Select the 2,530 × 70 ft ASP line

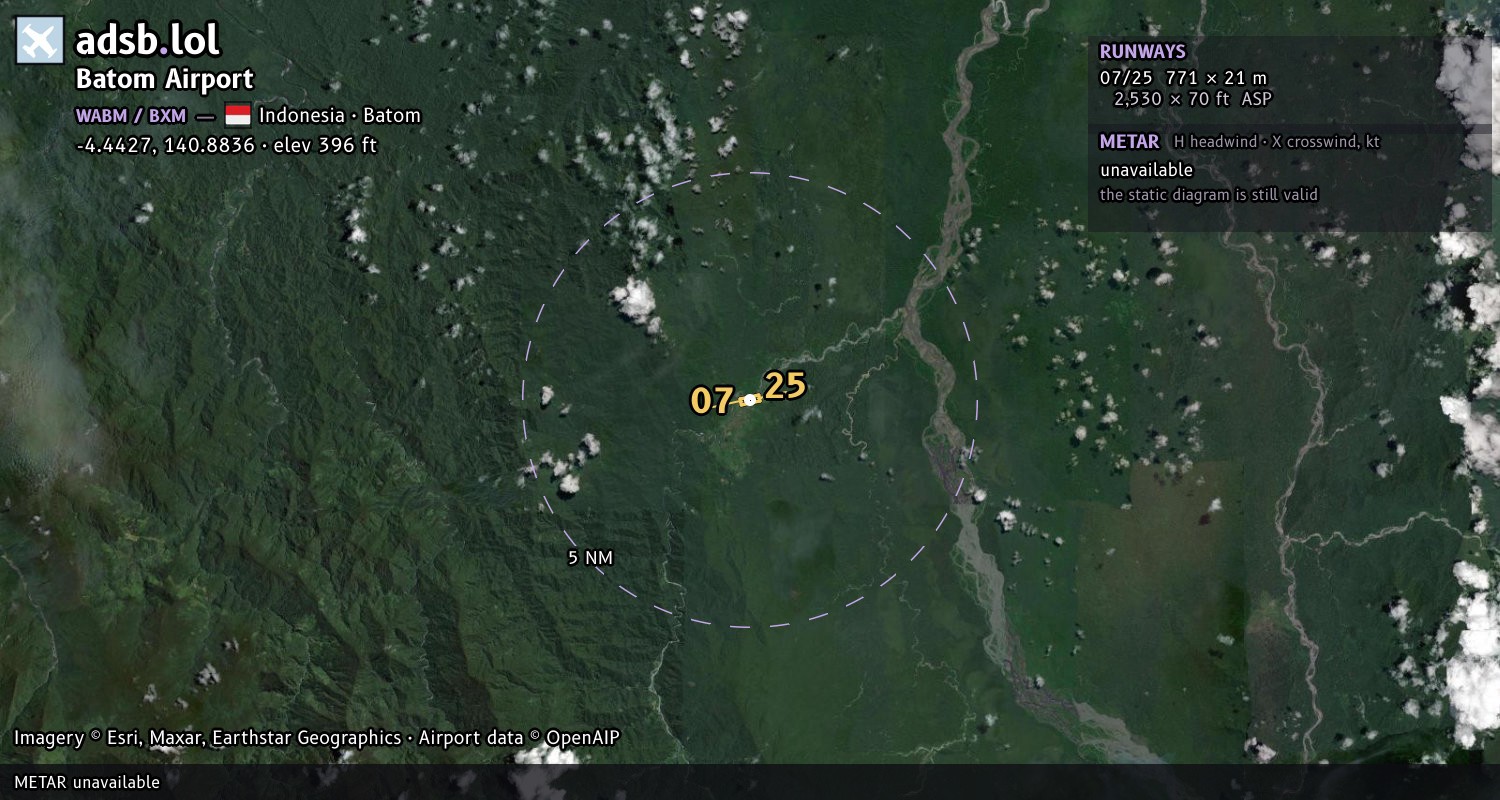tap(1193, 99)
